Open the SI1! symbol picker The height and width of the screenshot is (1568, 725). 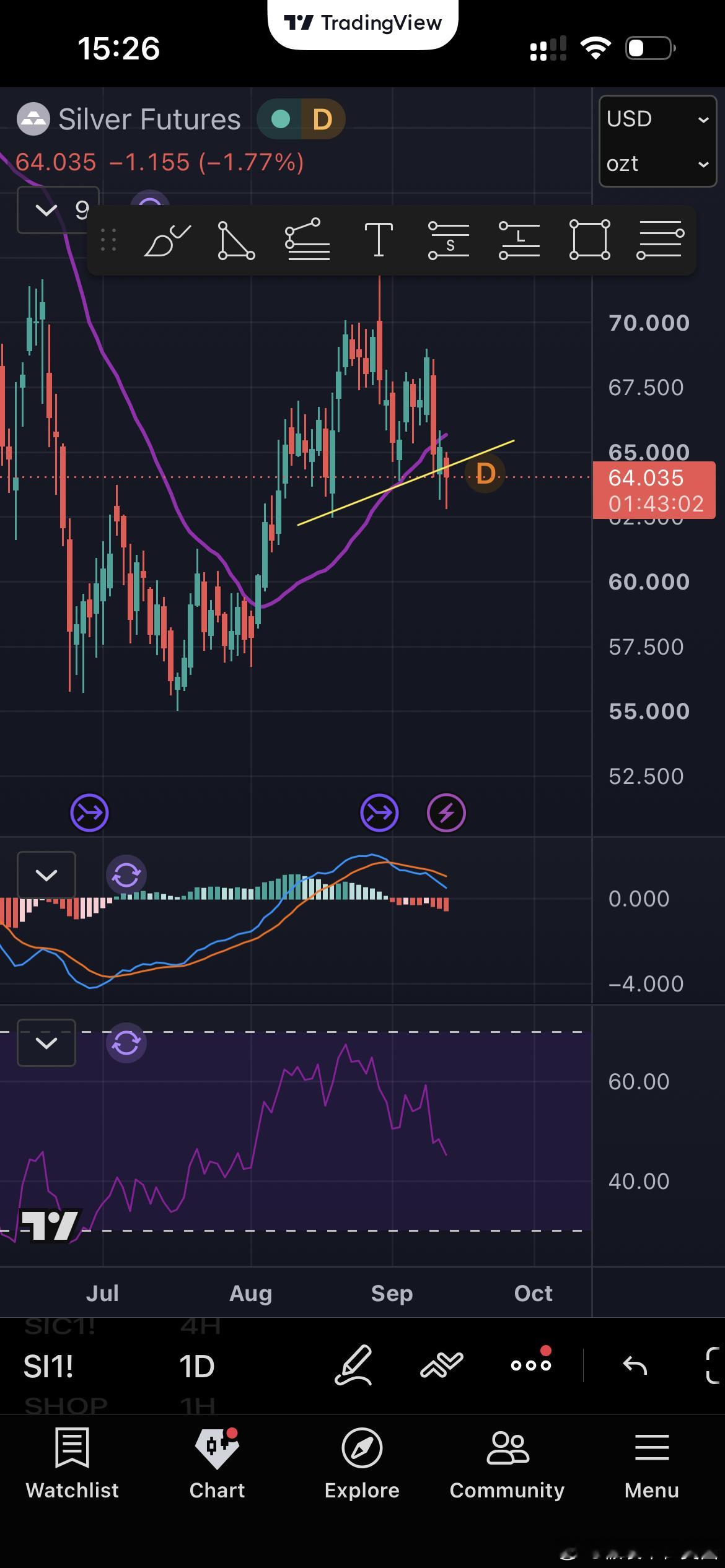[48, 1366]
